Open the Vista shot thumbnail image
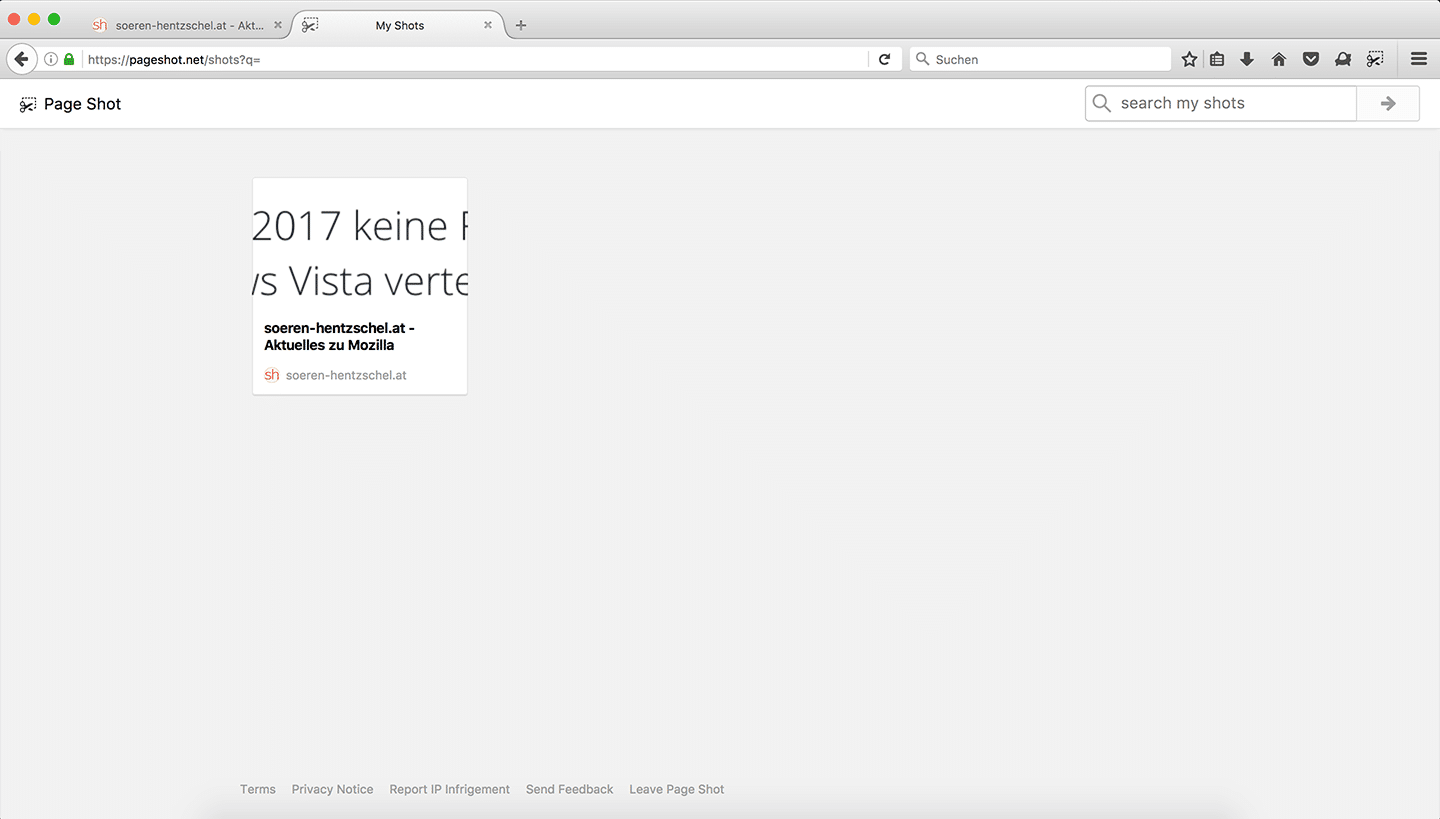 click(360, 244)
